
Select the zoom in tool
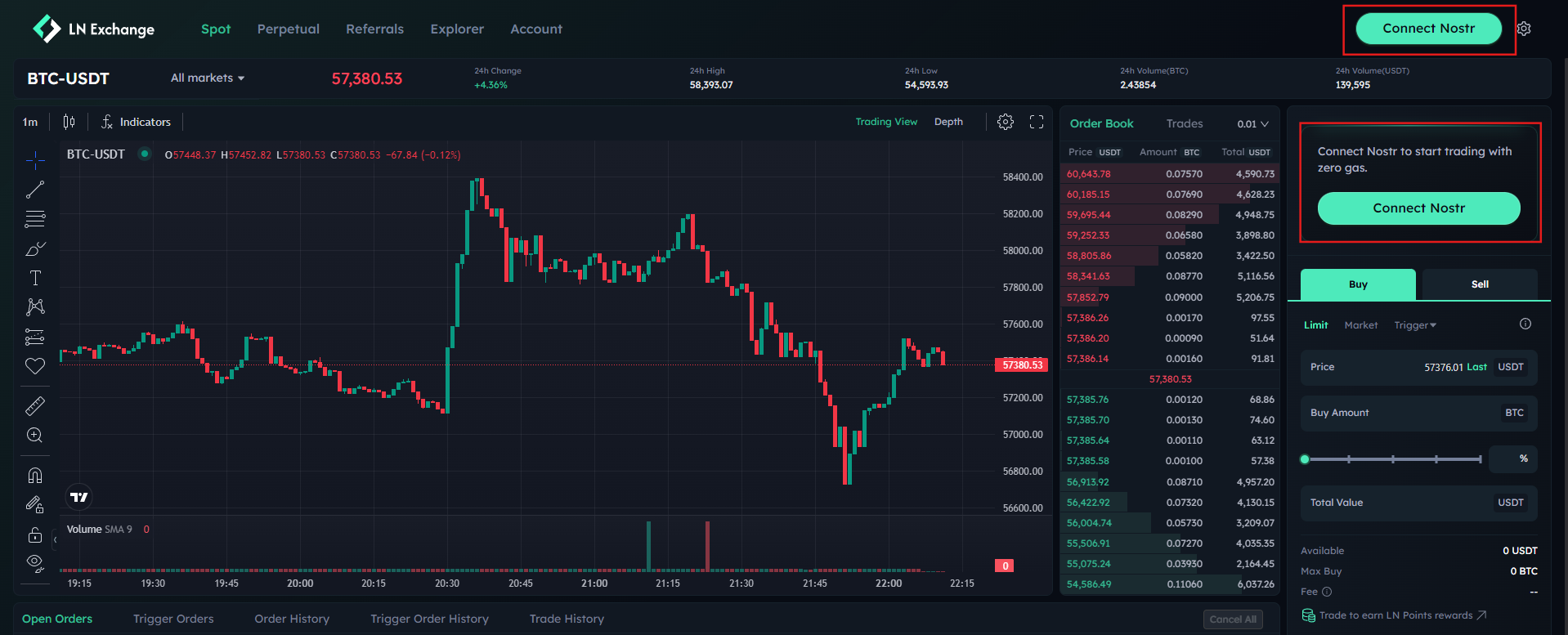[x=35, y=435]
